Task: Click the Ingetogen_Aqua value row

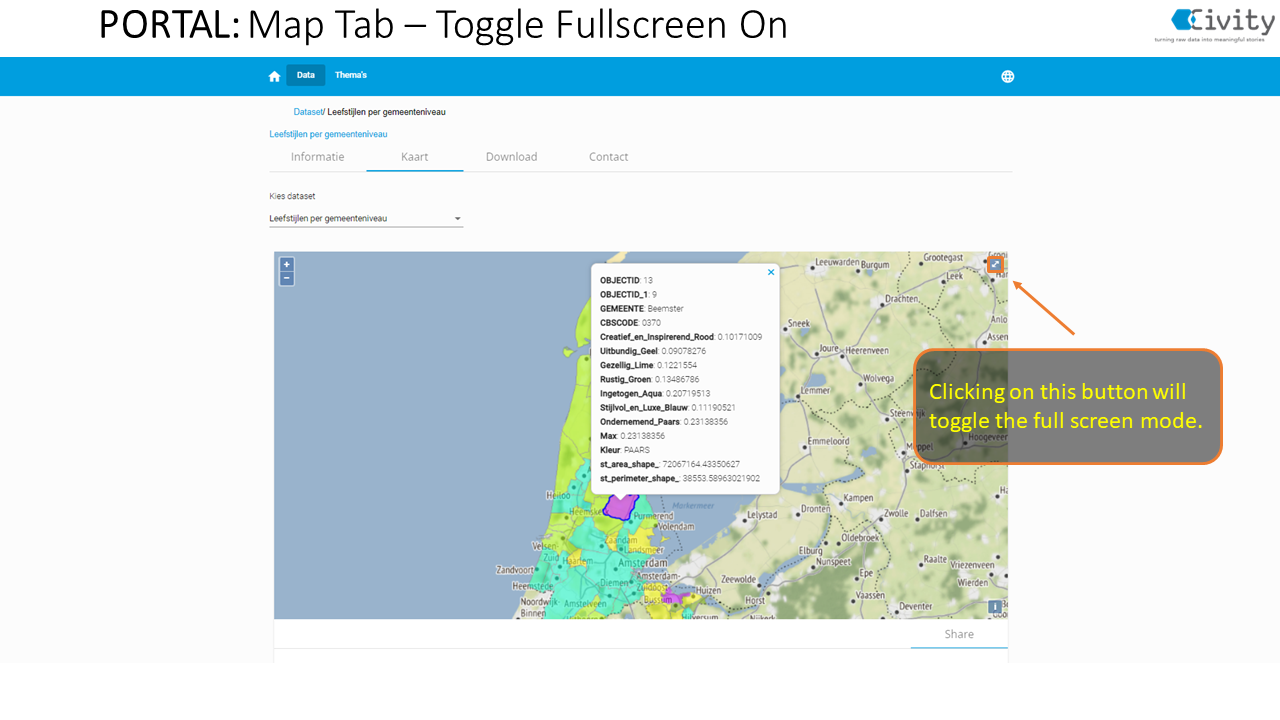Action: (655, 394)
